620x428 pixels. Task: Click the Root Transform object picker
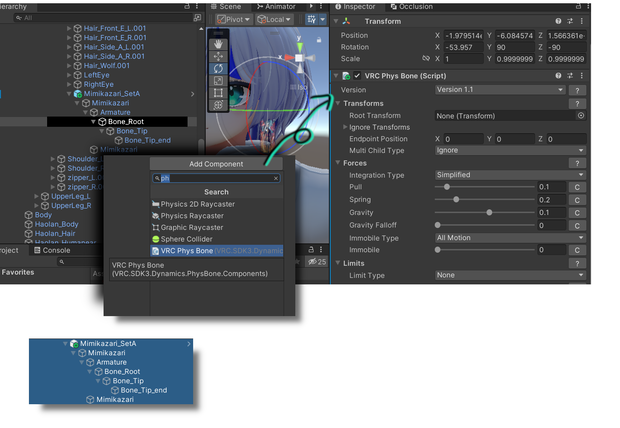point(580,116)
